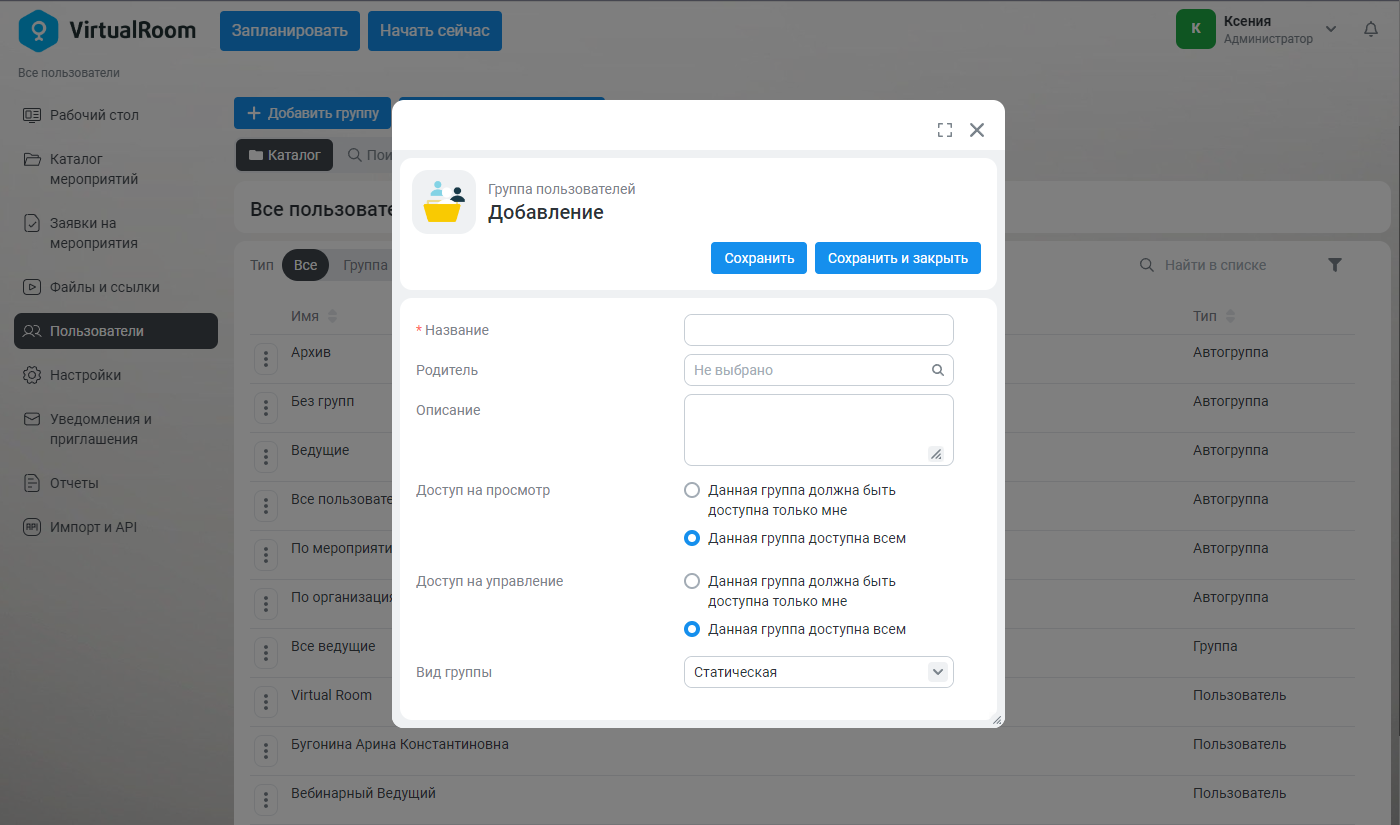This screenshot has height=825, width=1400.
Task: Select the Все type filter
Action: tap(306, 265)
